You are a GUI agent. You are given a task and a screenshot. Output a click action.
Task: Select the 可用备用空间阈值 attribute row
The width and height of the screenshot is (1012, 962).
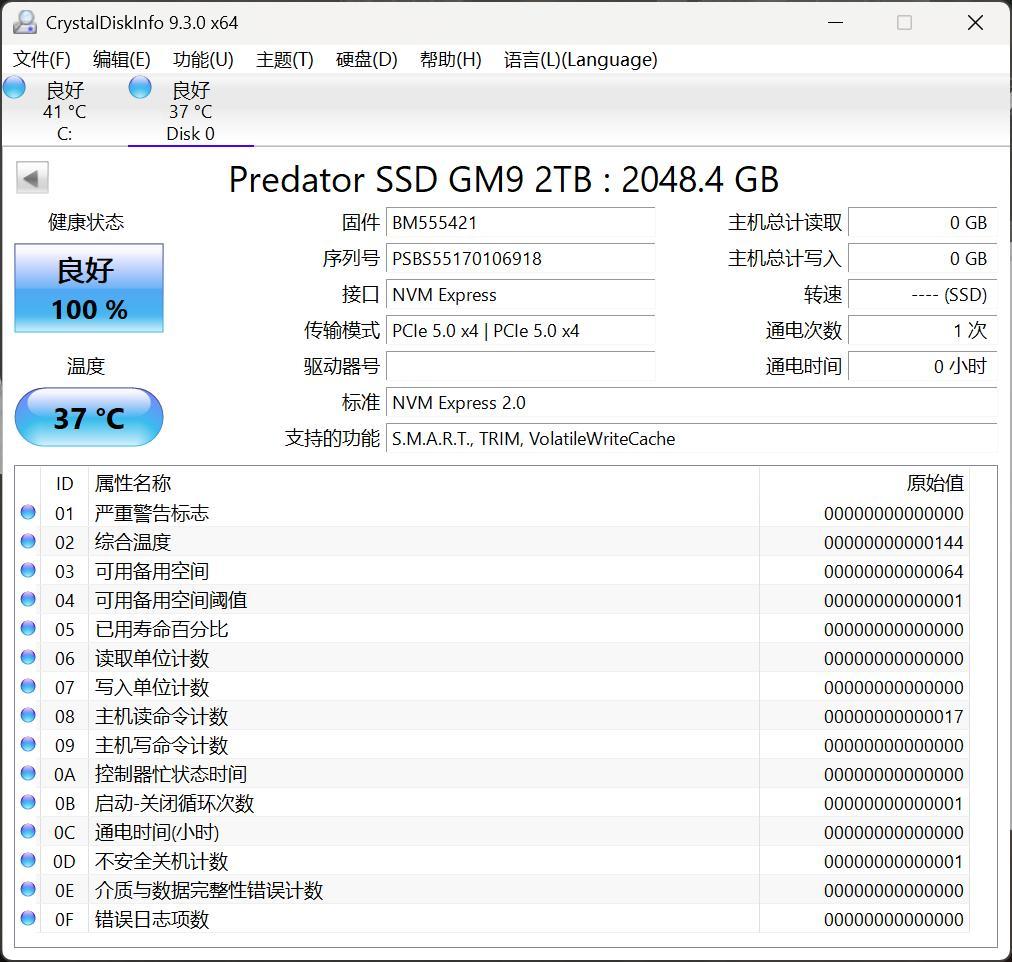[492, 601]
